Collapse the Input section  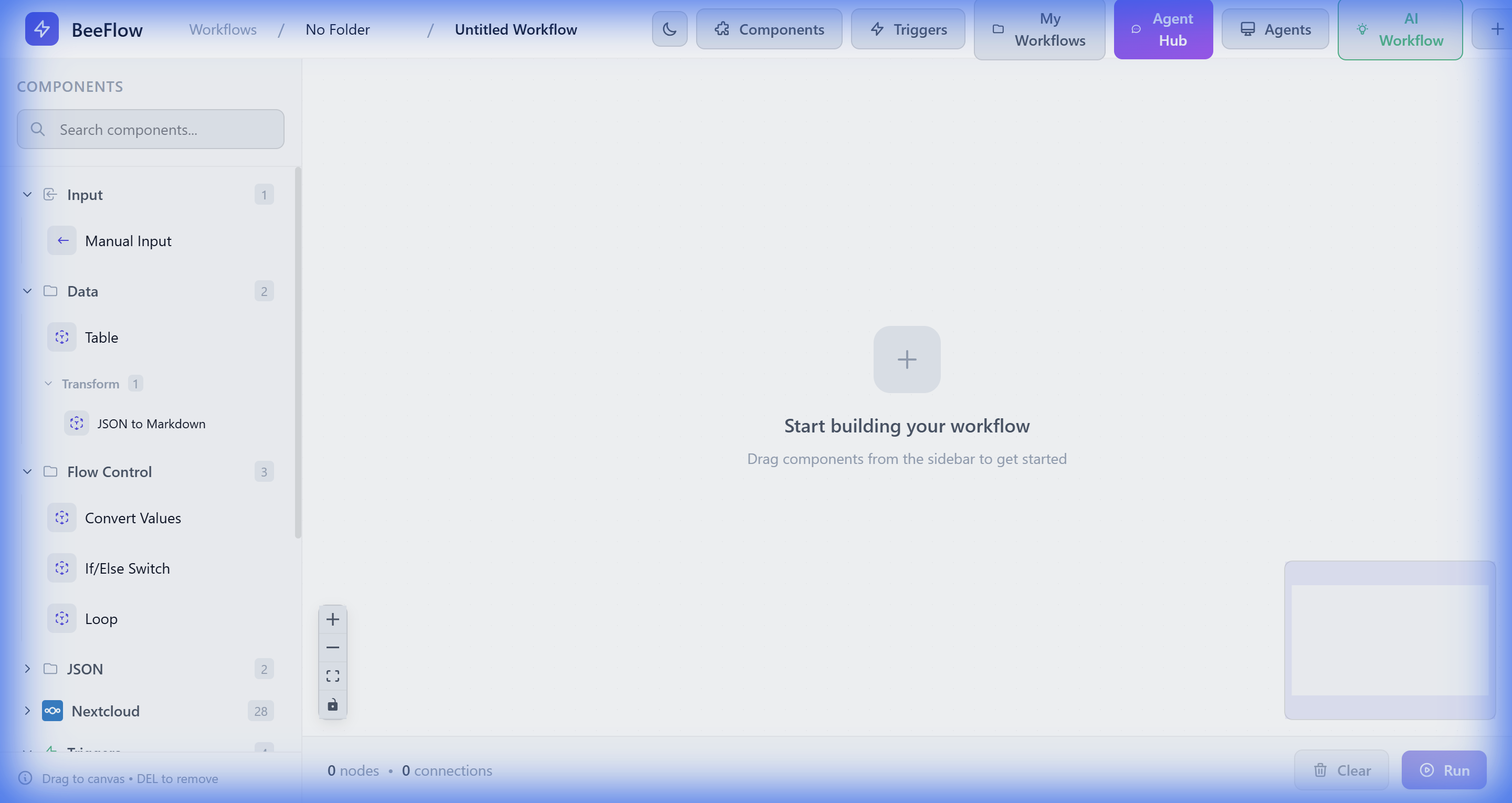[x=27, y=194]
